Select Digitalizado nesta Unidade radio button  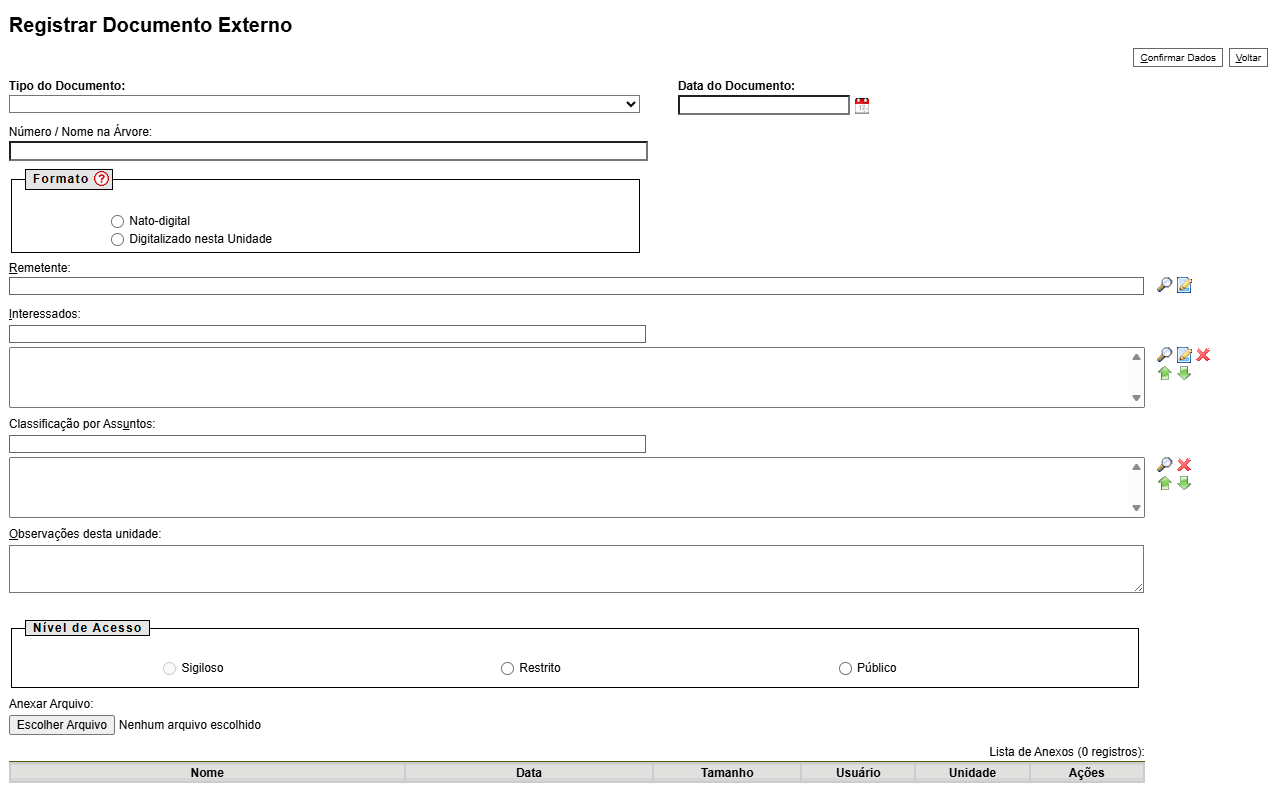(118, 240)
